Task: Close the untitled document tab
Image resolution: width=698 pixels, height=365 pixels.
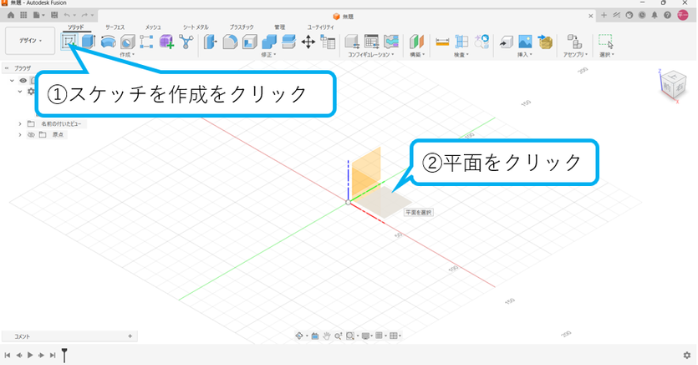Action: click(591, 16)
